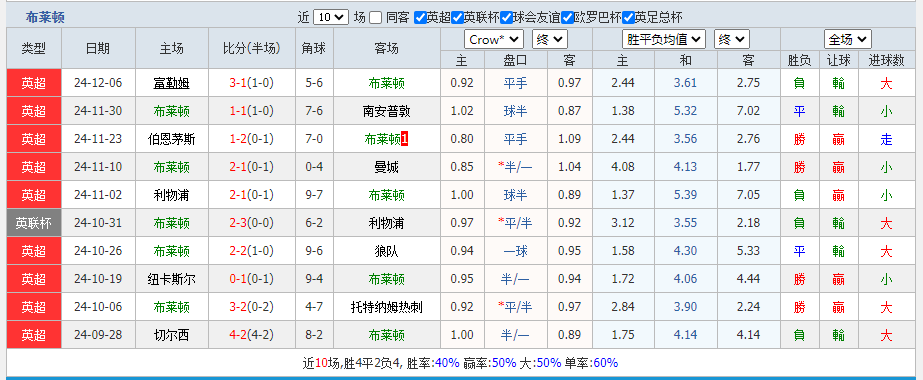Open the 终 dropdown next to Crow*
923x380 pixels.
(x=550, y=39)
